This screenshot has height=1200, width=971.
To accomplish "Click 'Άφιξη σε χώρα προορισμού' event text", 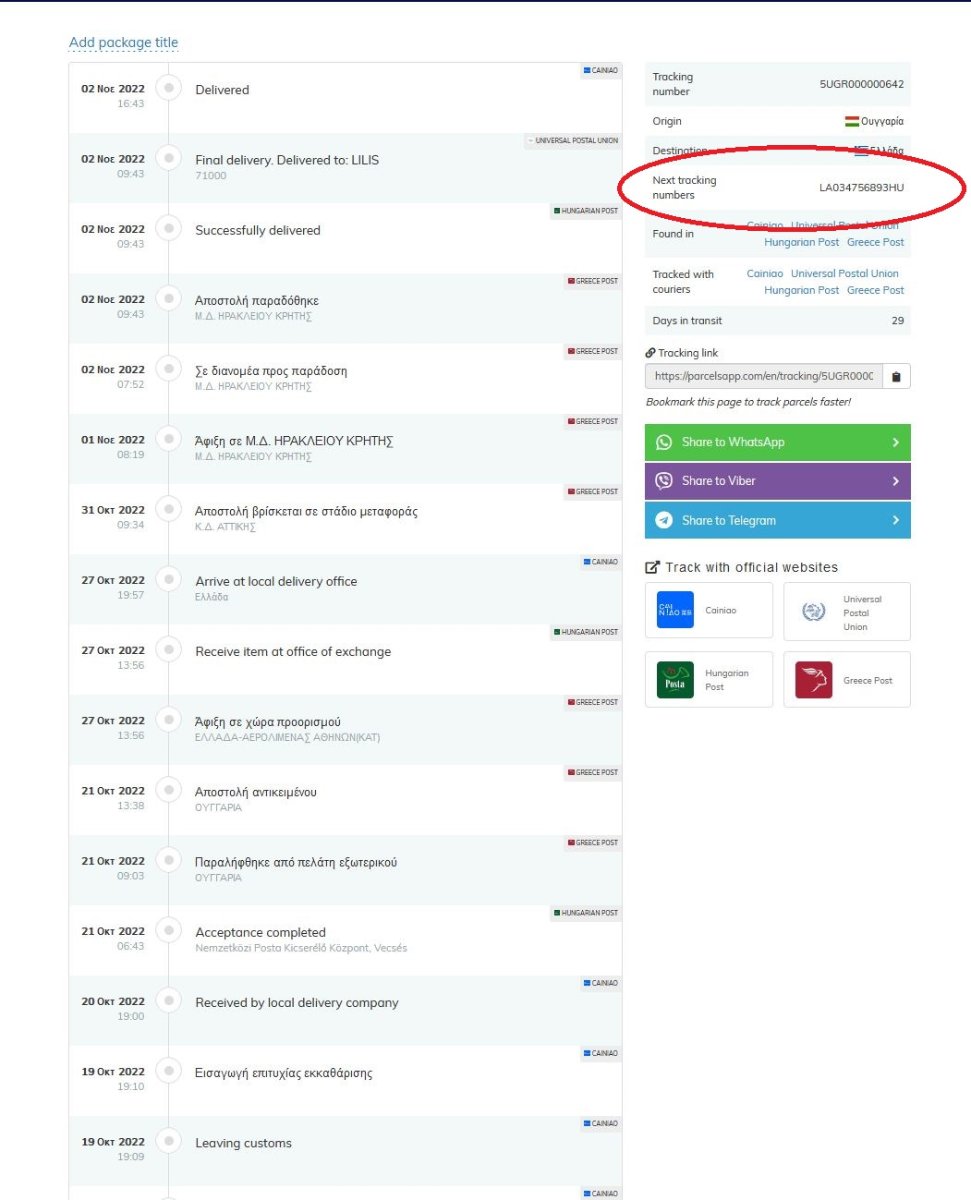I will point(268,722).
